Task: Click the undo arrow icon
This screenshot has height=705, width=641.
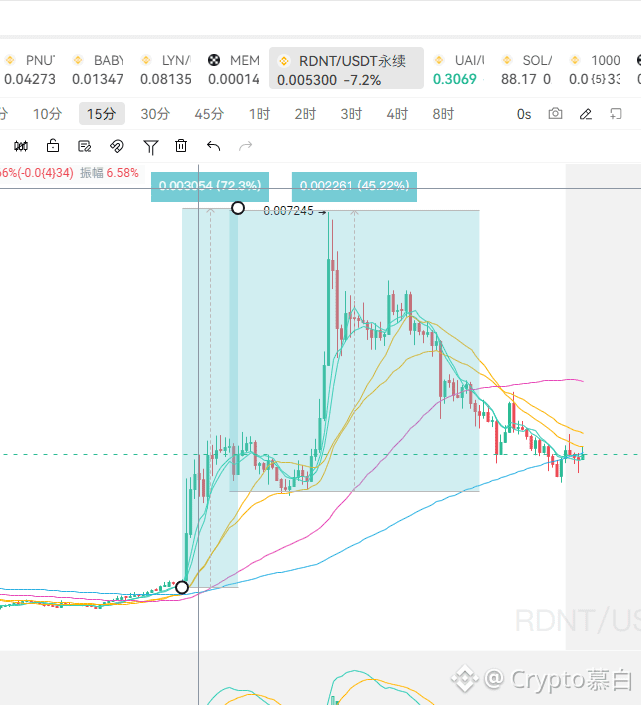Action: coord(213,146)
